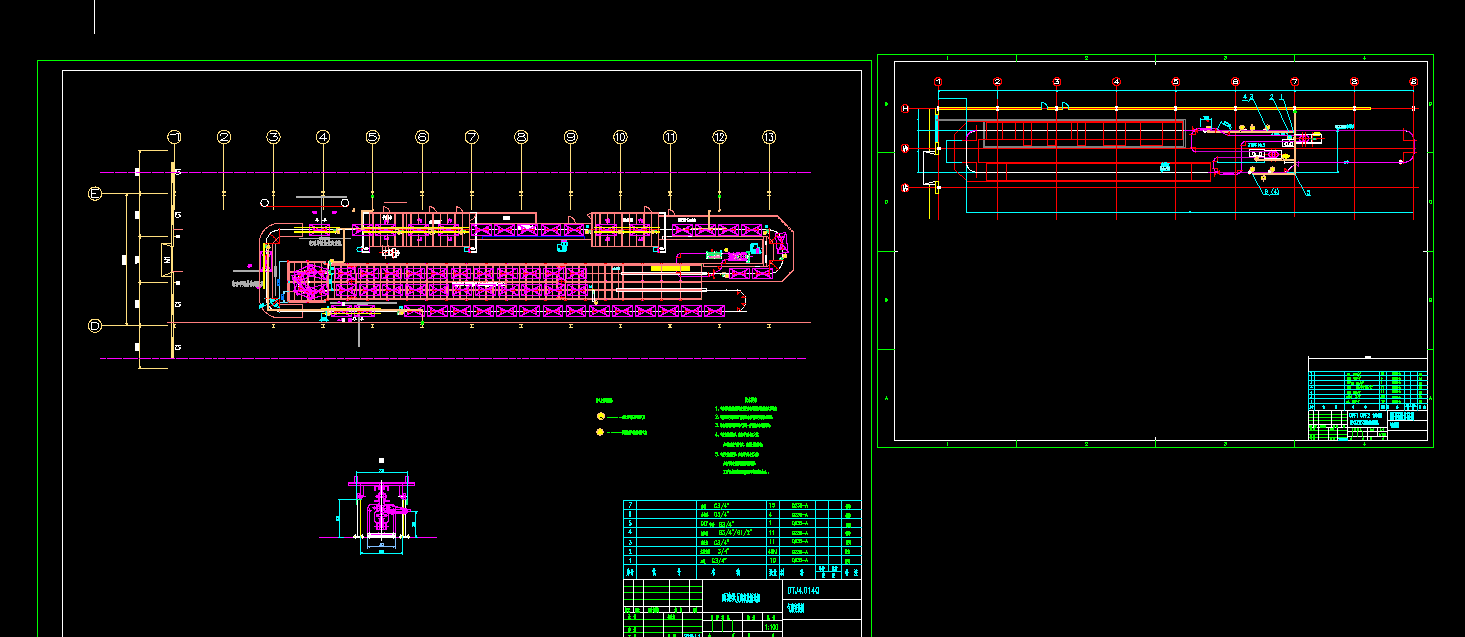Image resolution: width=1465 pixels, height=637 pixels.
Task: Select the green numbered notes block
Action: 747,435
